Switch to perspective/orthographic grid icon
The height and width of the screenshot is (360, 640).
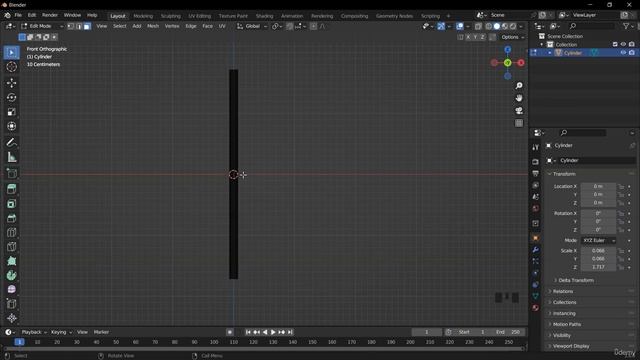[519, 123]
